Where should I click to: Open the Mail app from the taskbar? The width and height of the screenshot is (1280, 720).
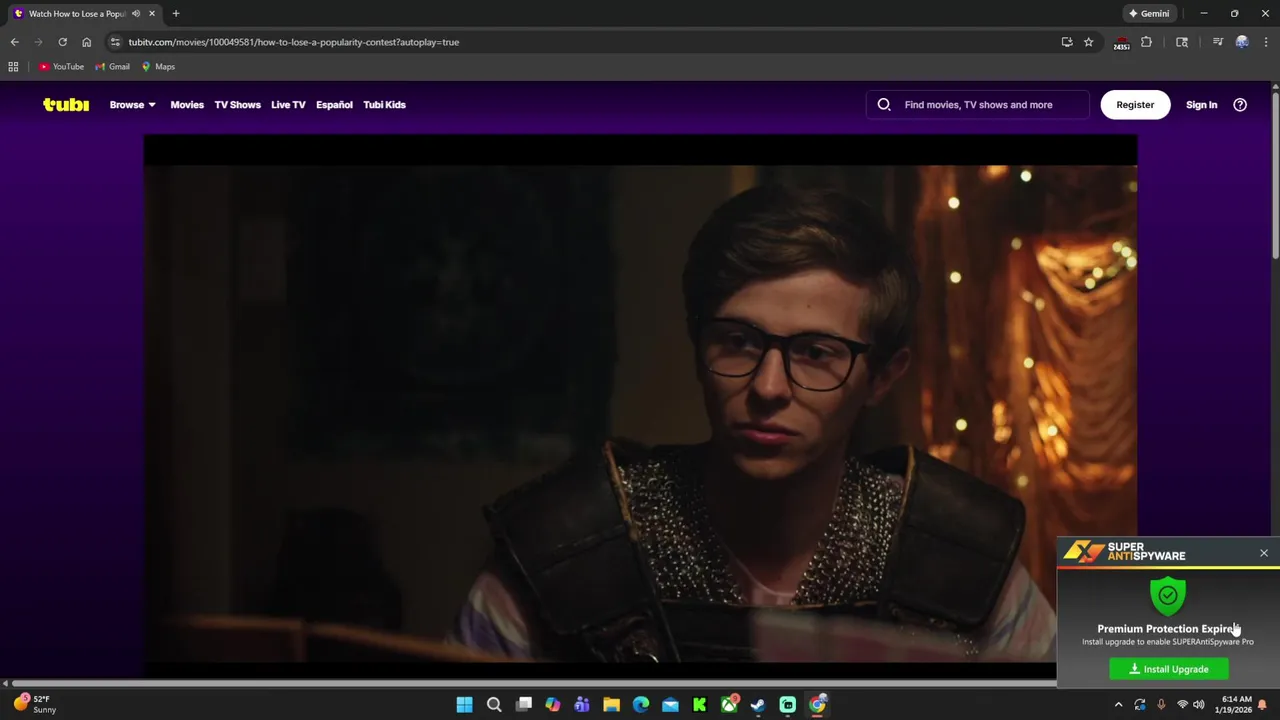(670, 705)
